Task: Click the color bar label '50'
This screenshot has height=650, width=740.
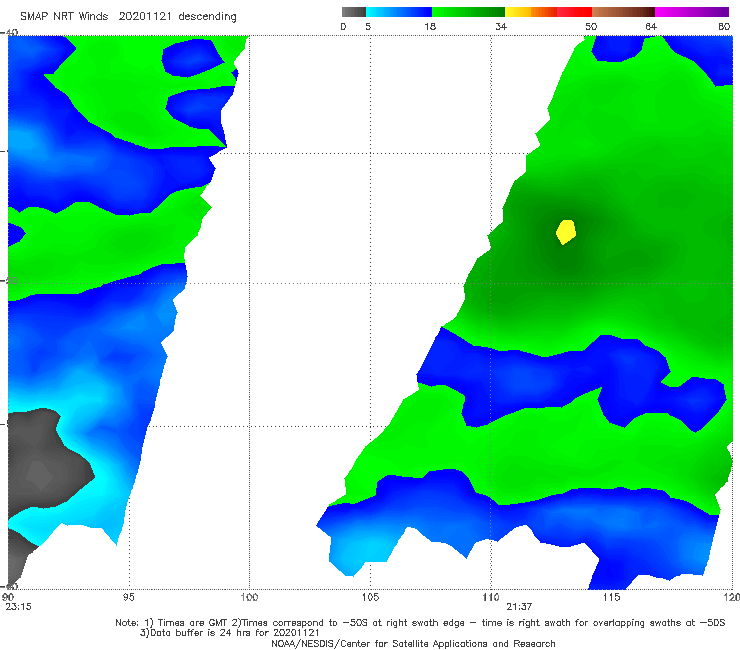Action: pos(591,26)
